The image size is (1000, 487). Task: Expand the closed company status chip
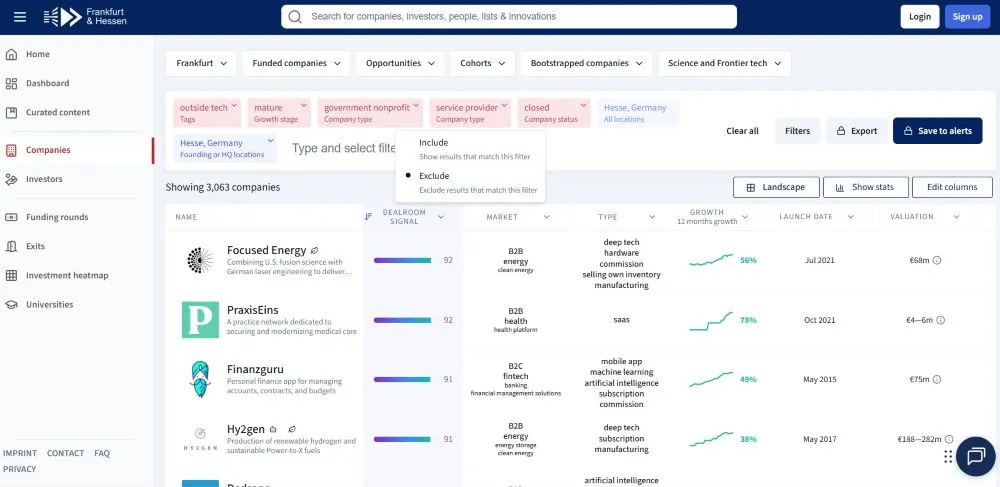583,105
